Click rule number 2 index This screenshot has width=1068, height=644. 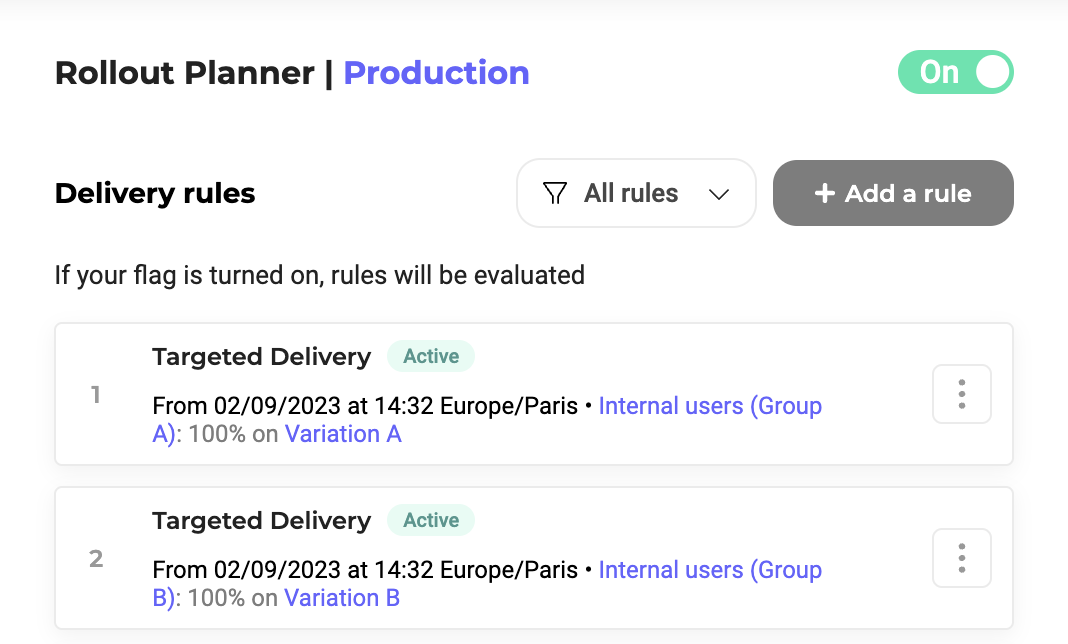[x=96, y=559]
